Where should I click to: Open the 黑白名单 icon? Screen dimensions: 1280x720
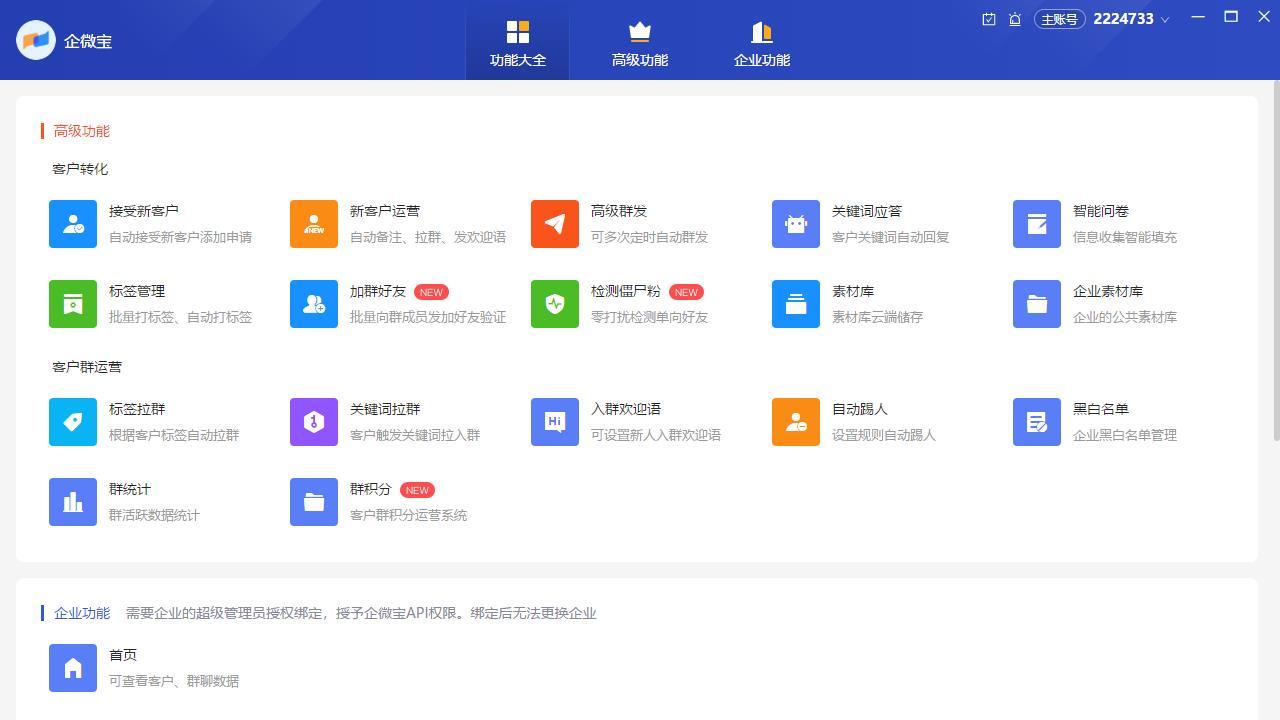pos(1037,422)
